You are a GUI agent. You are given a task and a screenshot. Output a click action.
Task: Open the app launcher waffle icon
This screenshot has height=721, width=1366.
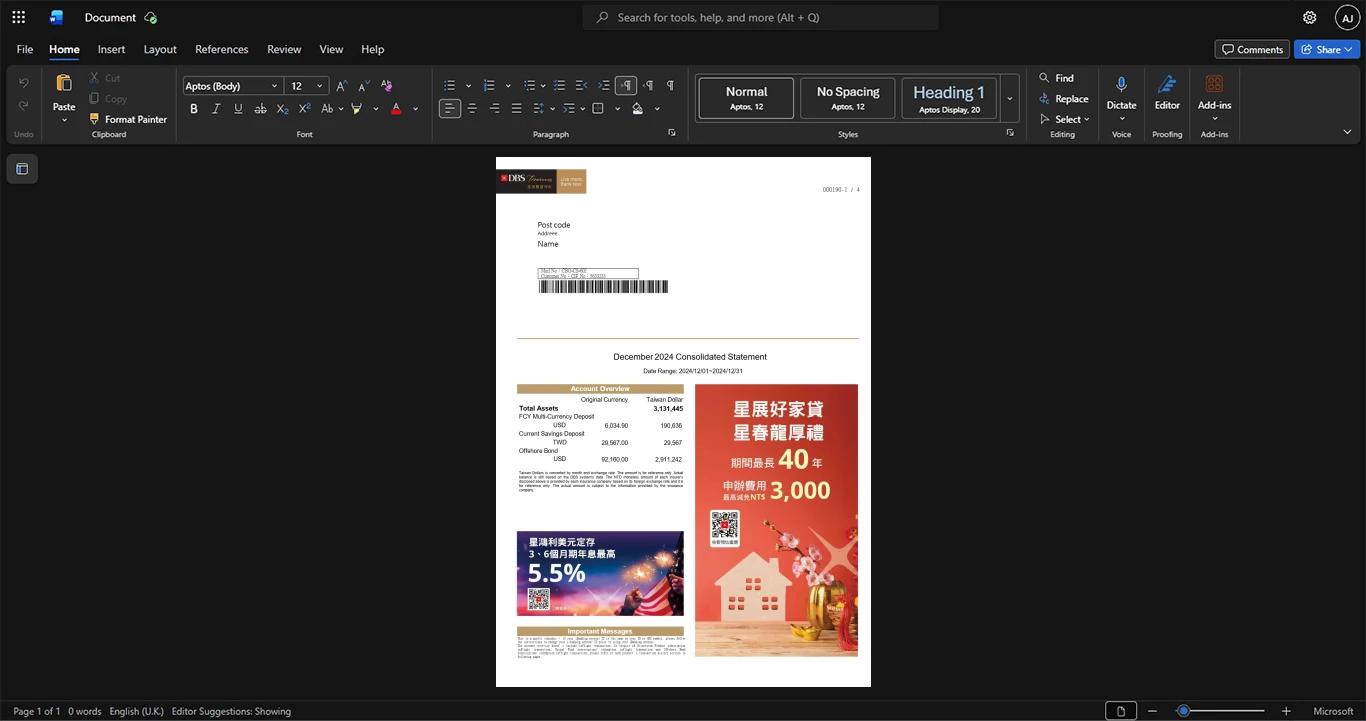coord(18,17)
